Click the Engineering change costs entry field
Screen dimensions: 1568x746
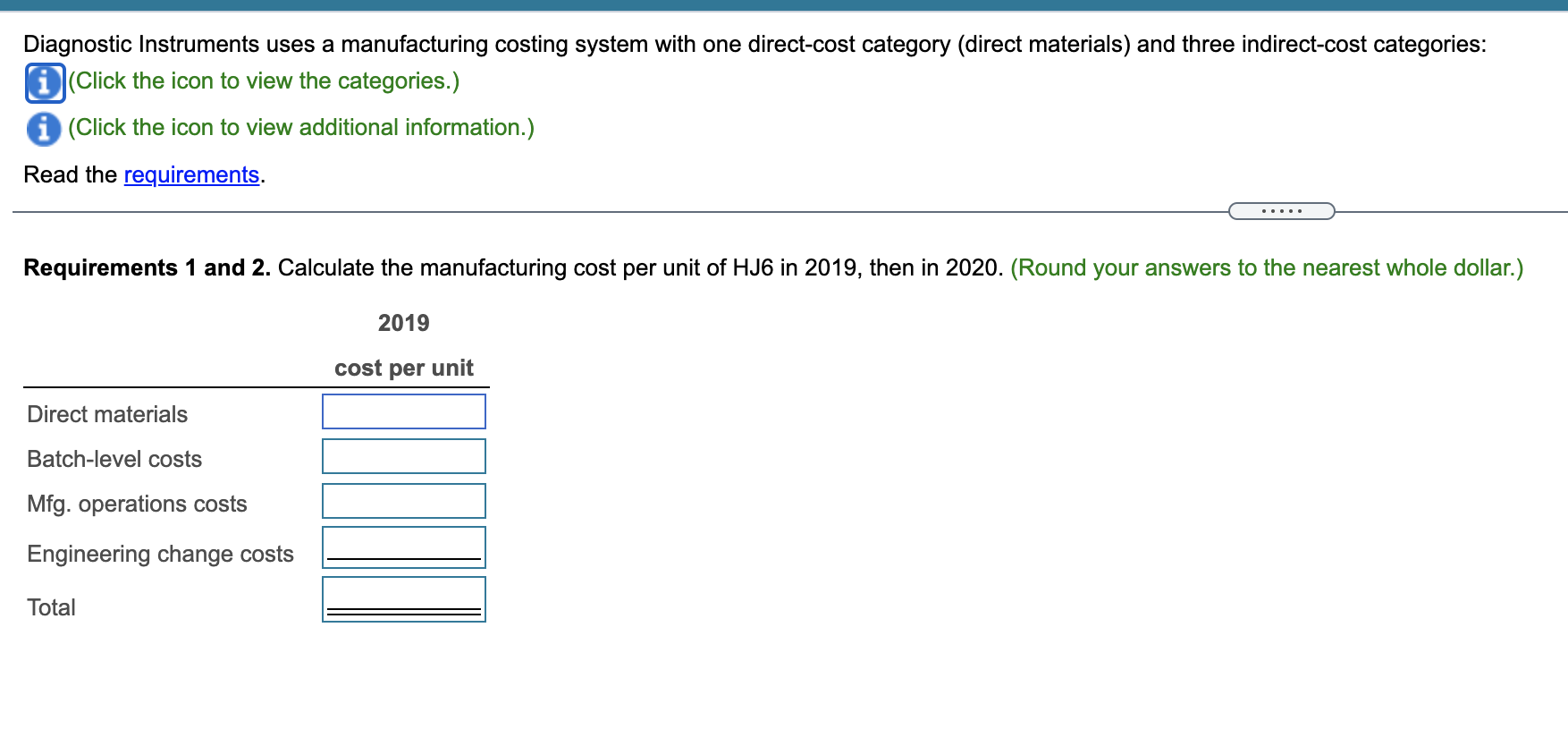pyautogui.click(x=403, y=546)
